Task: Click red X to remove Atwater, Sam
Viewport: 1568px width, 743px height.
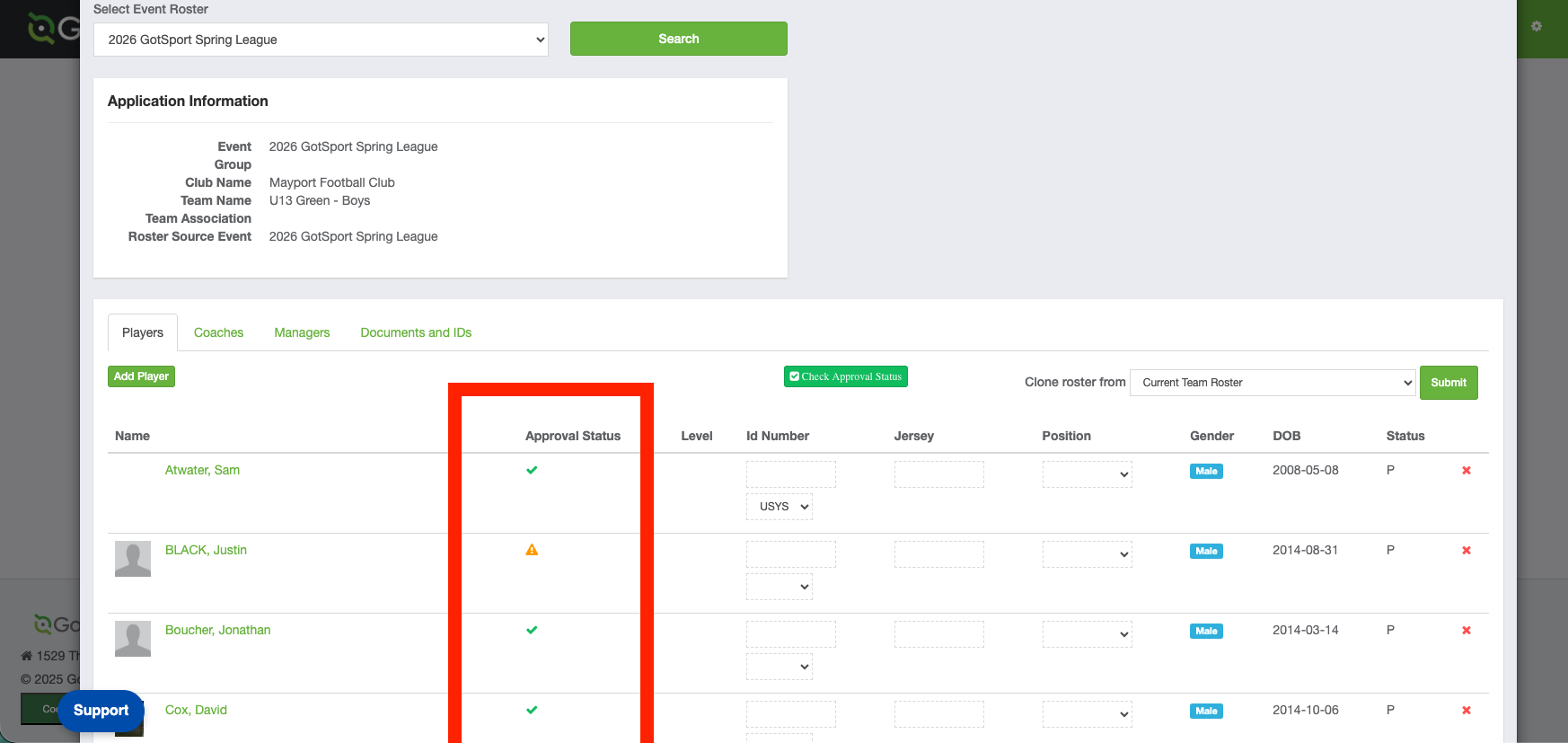Action: click(1466, 471)
